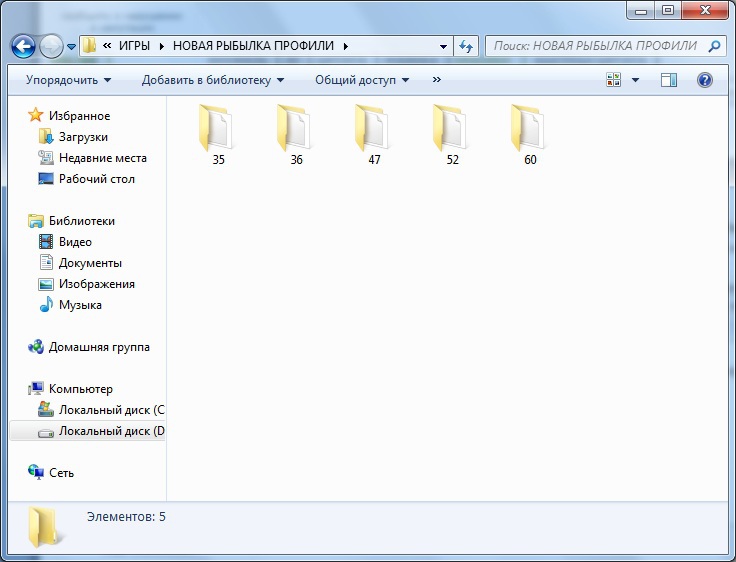Open Загрузки favorites link

[x=83, y=137]
